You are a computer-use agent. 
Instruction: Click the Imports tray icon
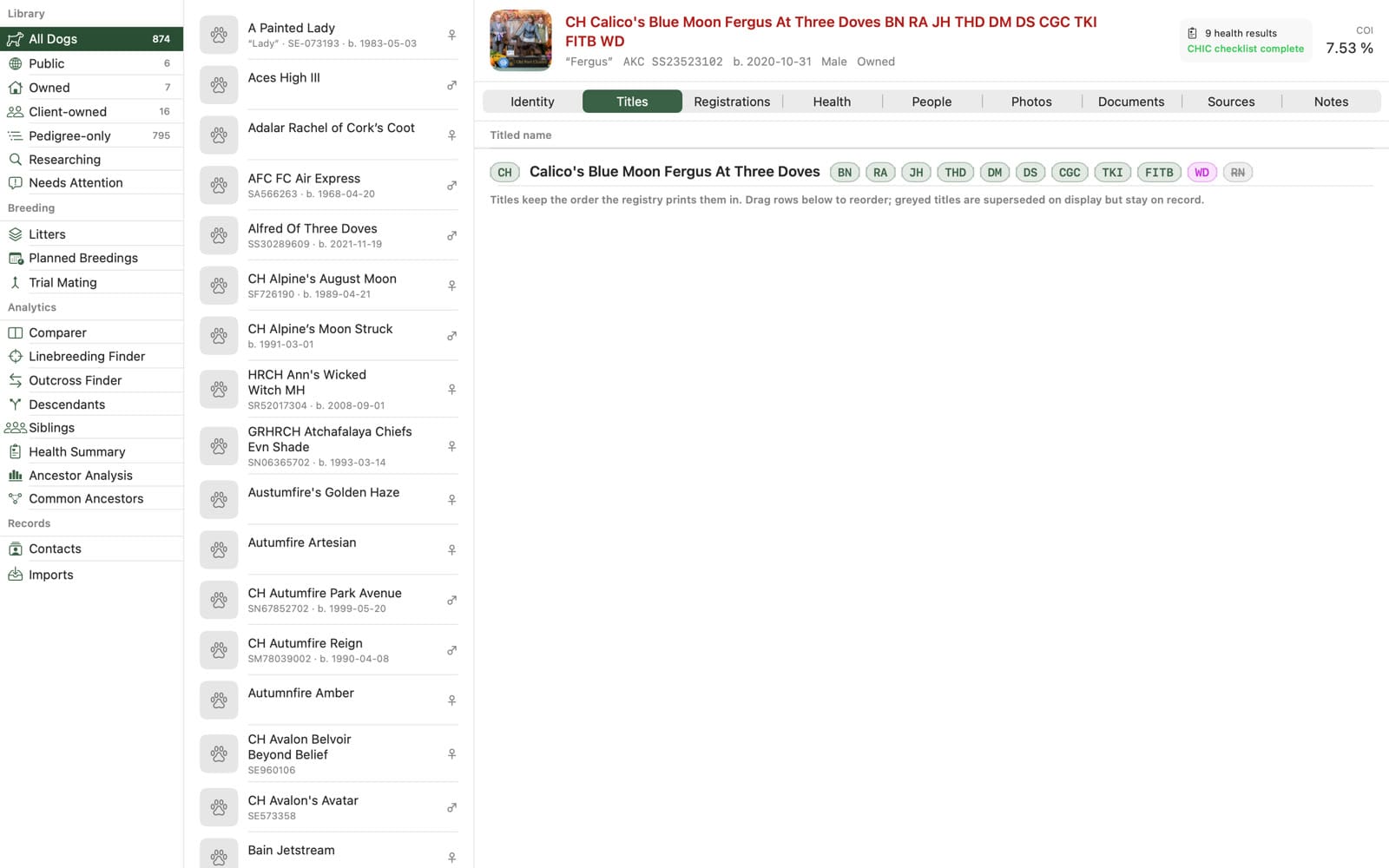tap(15, 575)
